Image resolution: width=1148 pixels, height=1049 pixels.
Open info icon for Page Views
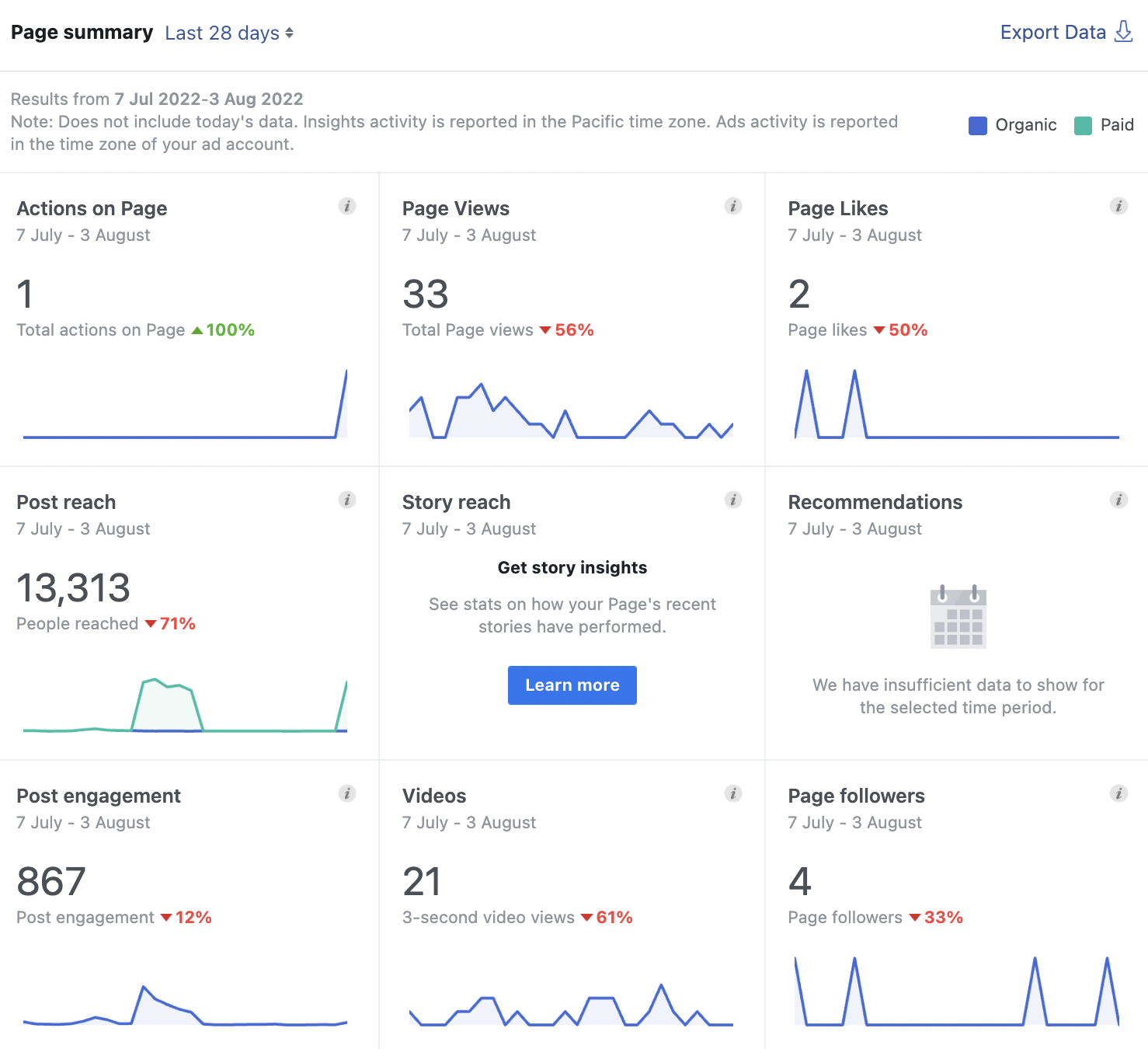click(733, 206)
